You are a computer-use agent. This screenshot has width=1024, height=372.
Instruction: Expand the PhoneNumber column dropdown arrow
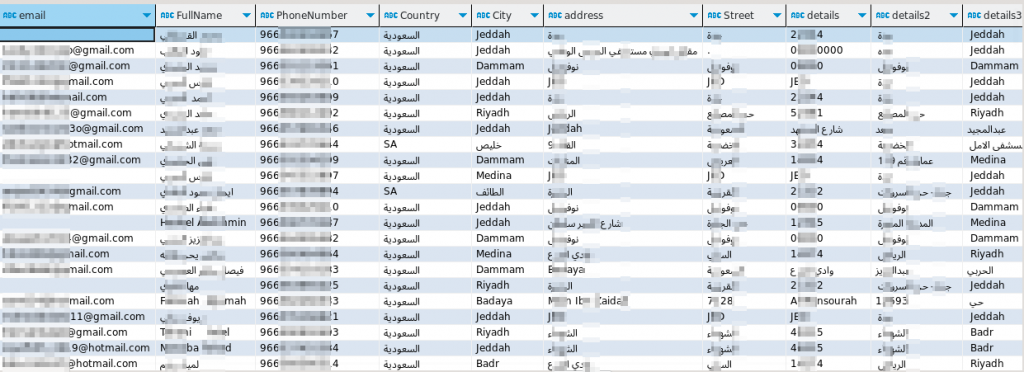[370, 15]
